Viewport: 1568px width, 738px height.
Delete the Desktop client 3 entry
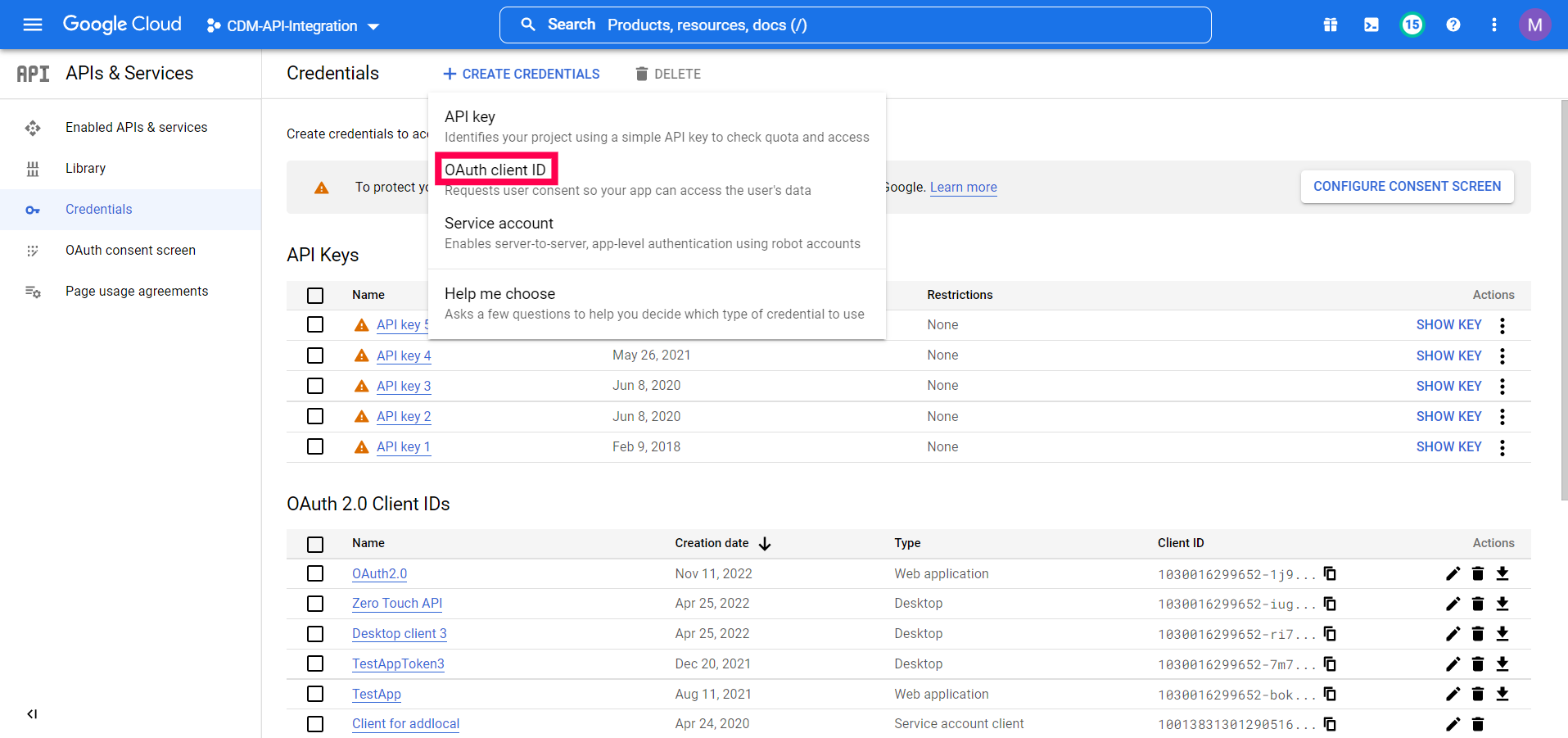(1478, 634)
